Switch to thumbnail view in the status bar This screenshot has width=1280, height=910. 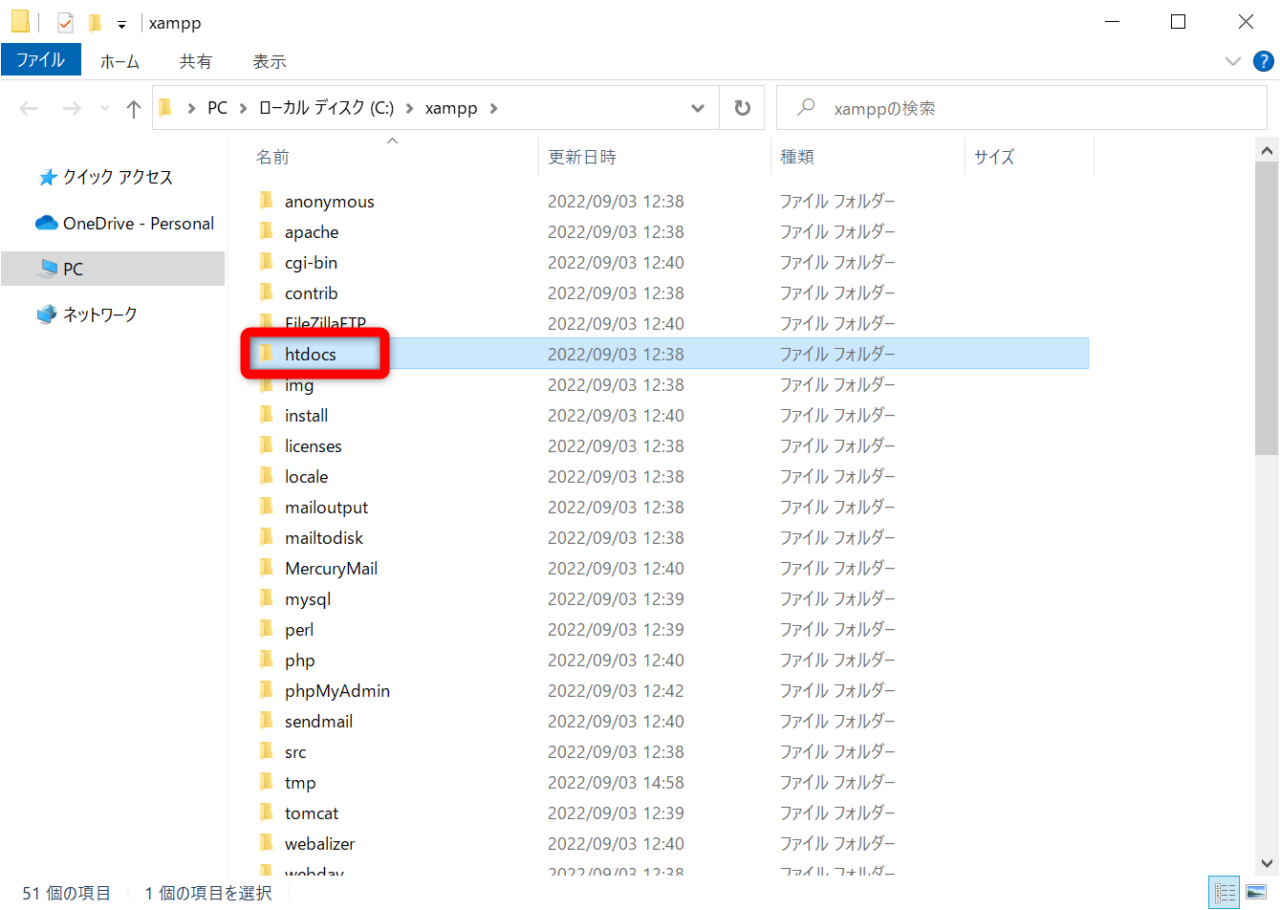click(1258, 892)
